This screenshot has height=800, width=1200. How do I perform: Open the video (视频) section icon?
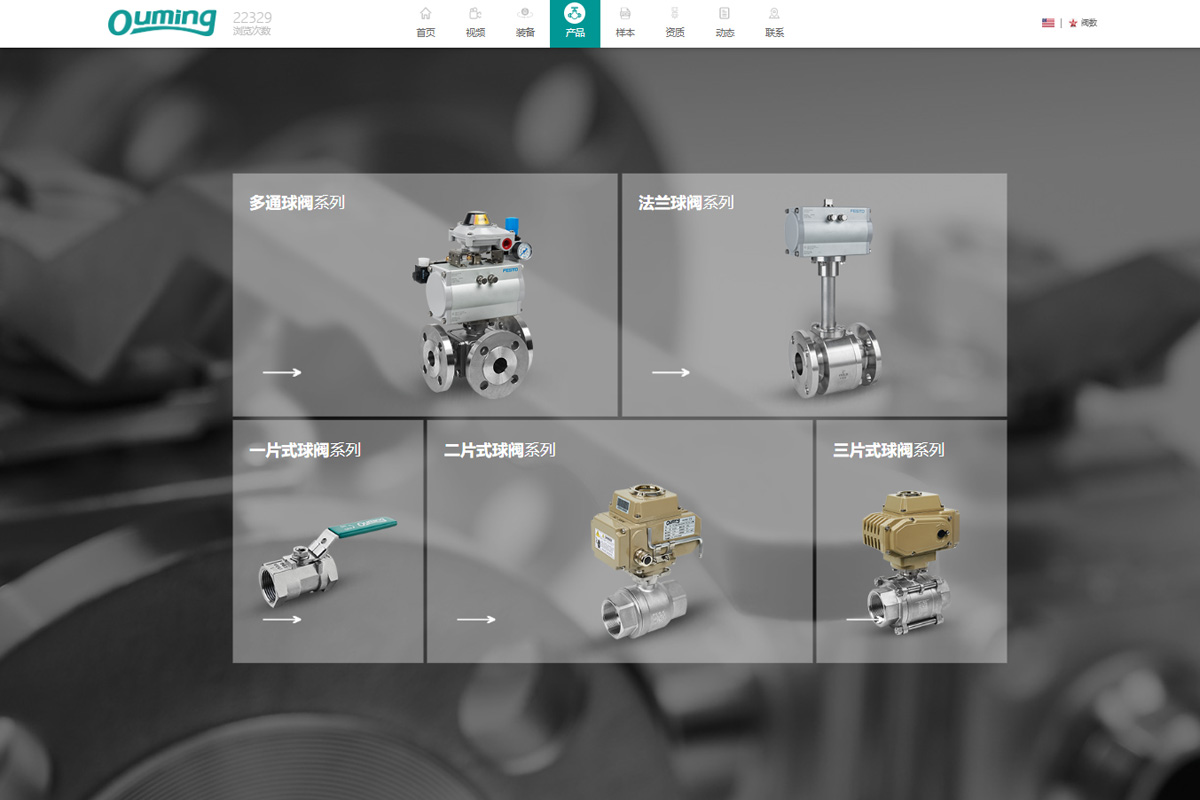coord(475,15)
